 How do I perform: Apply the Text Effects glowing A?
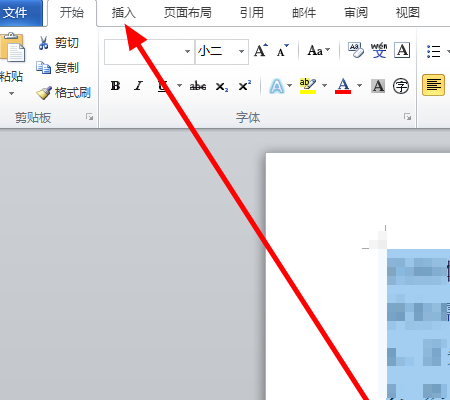click(277, 86)
